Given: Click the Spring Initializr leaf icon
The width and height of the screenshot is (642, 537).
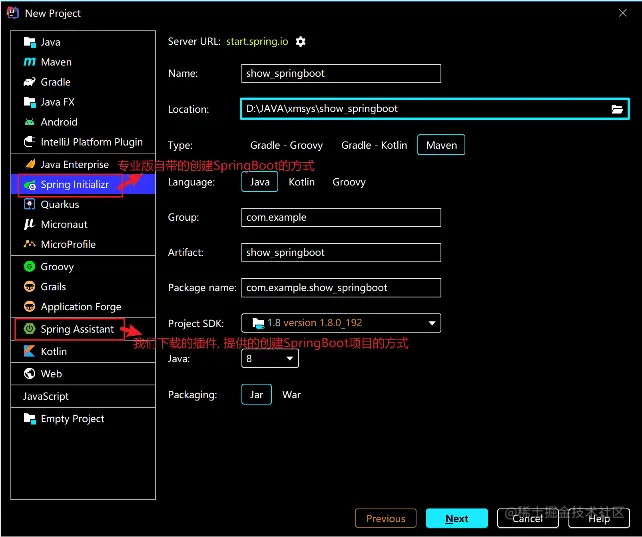Looking at the screenshot, I should [30, 185].
